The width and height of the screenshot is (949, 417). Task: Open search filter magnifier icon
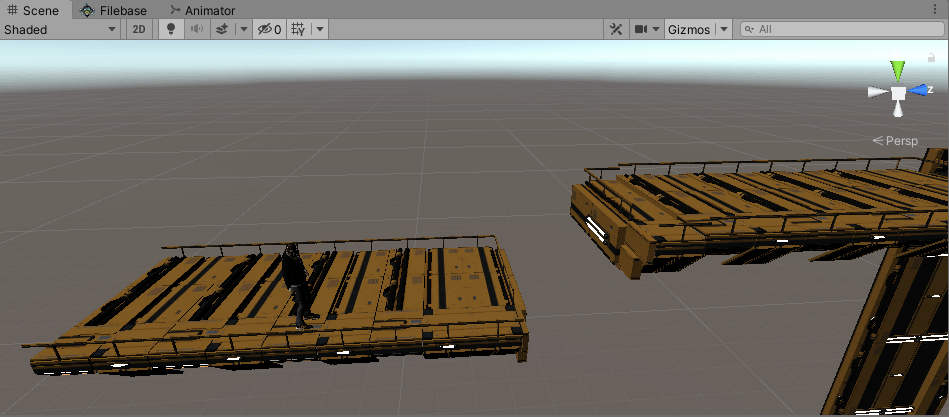[749, 29]
